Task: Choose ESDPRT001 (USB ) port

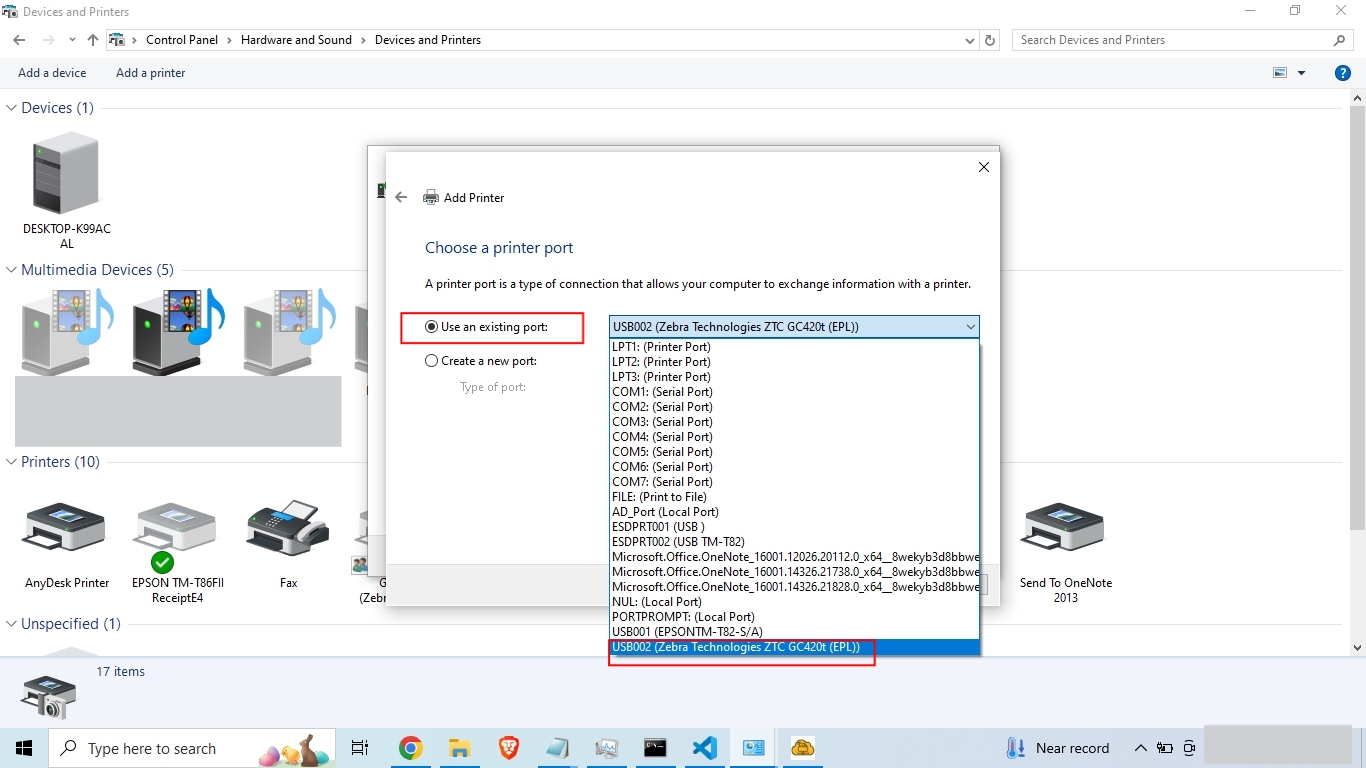Action: click(794, 527)
